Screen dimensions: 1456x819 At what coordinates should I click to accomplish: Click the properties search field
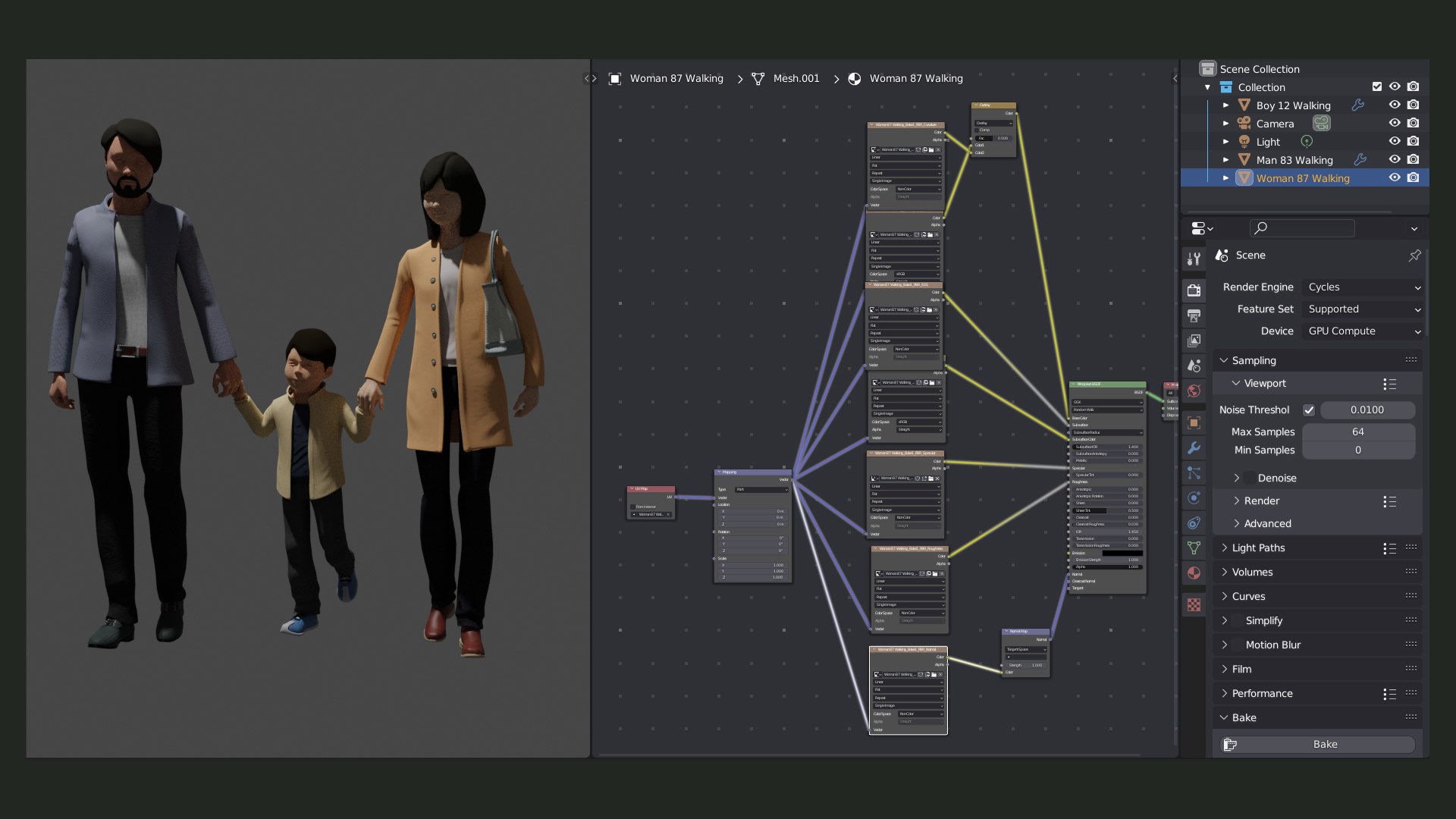click(x=1301, y=228)
